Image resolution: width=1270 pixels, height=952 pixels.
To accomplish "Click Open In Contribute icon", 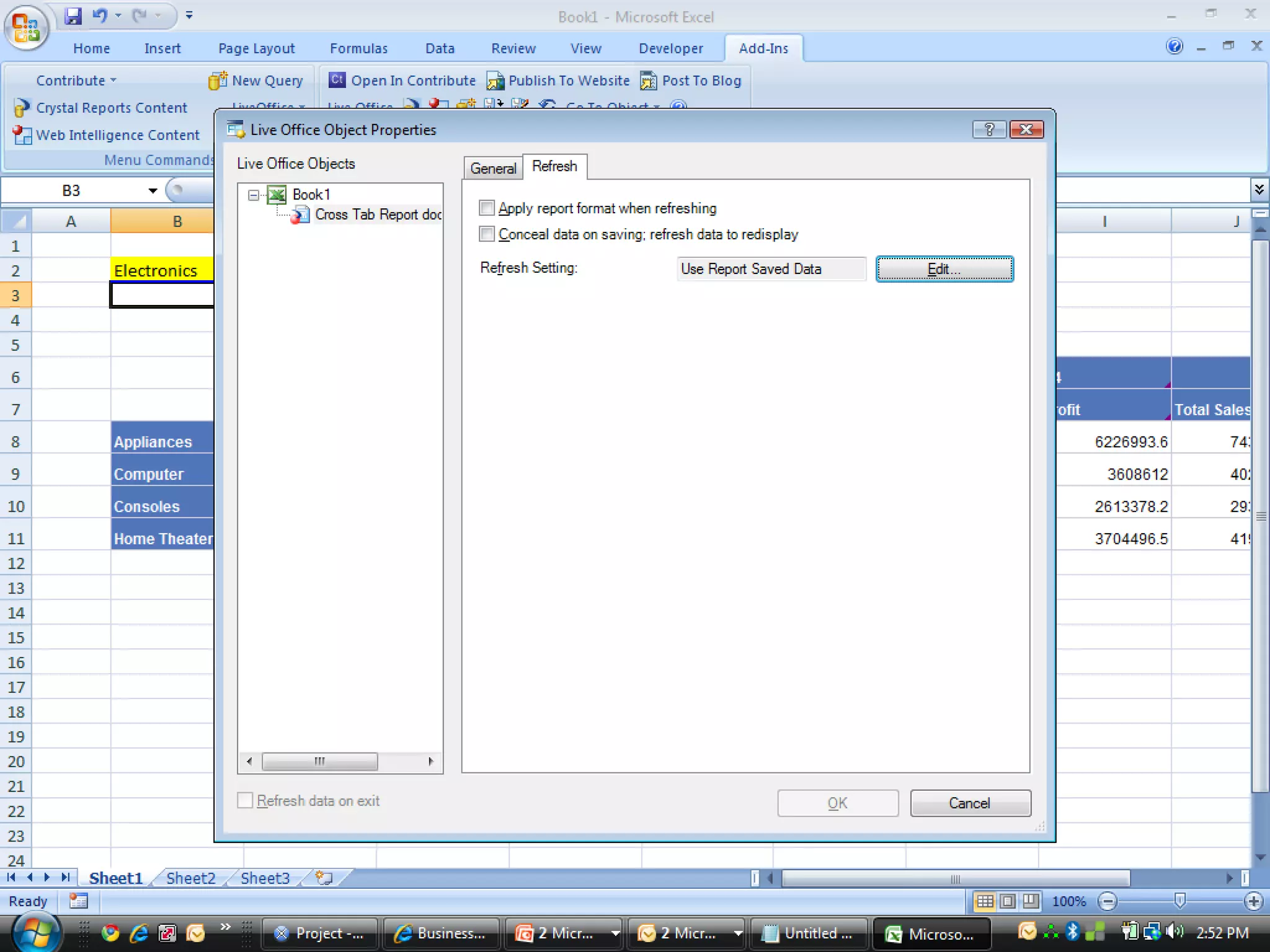I will click(337, 80).
